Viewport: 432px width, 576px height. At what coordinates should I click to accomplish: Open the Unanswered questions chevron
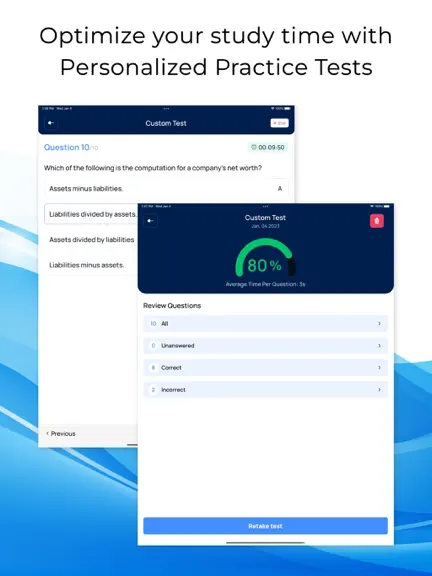379,346
